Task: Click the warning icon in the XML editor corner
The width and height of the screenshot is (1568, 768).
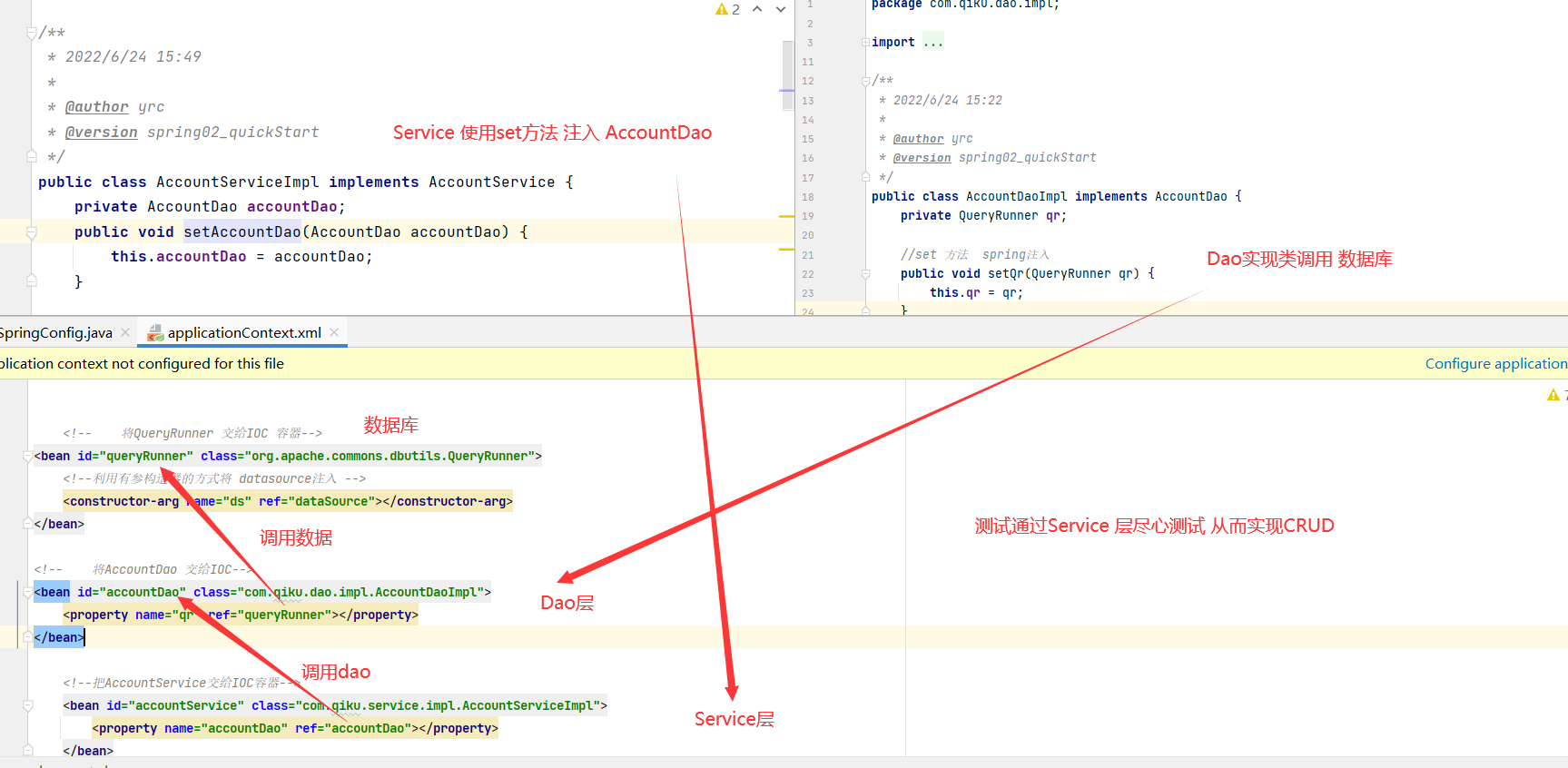Action: pos(1553,395)
